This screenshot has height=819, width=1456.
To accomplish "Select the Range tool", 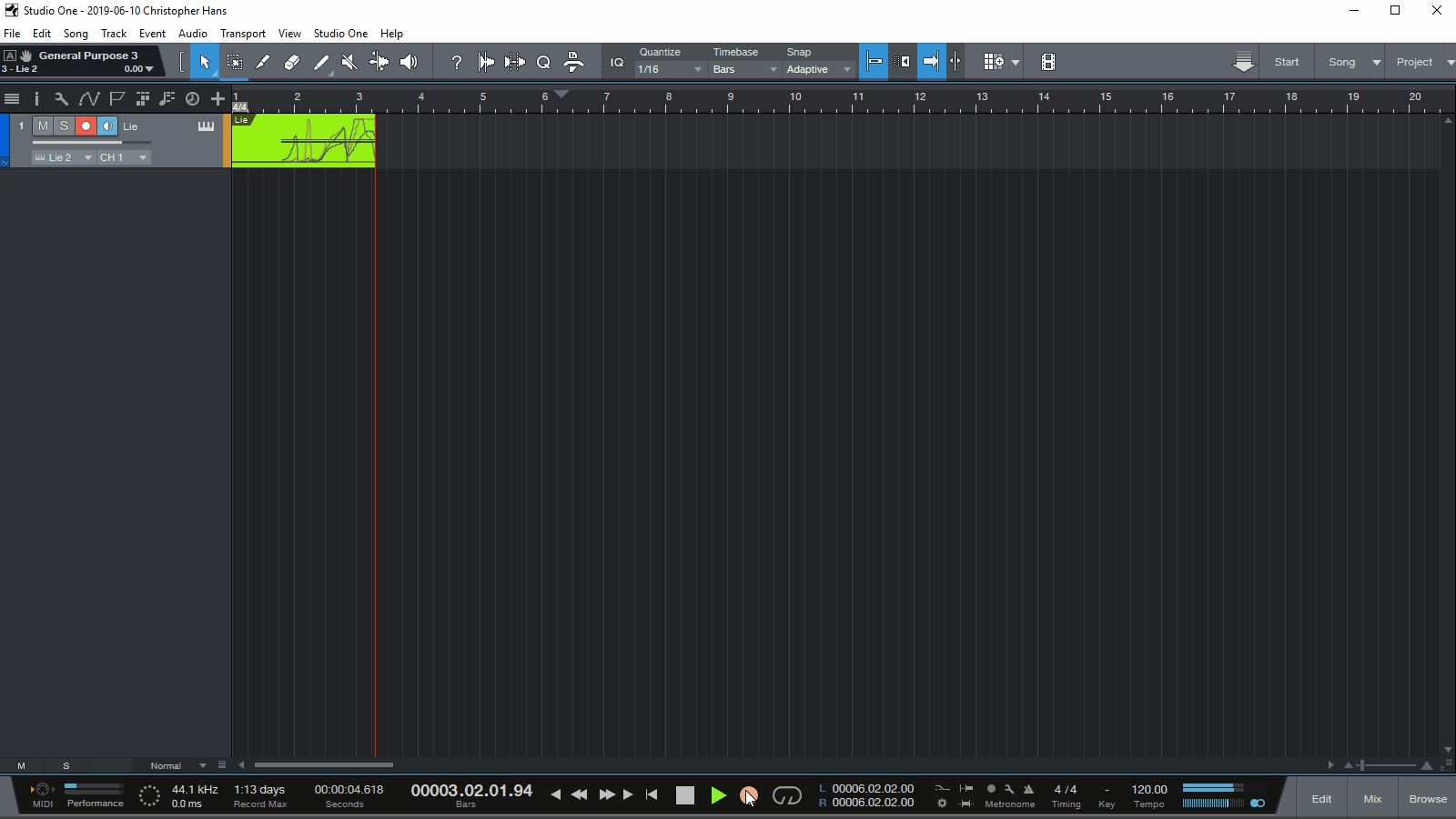I will pos(234,62).
